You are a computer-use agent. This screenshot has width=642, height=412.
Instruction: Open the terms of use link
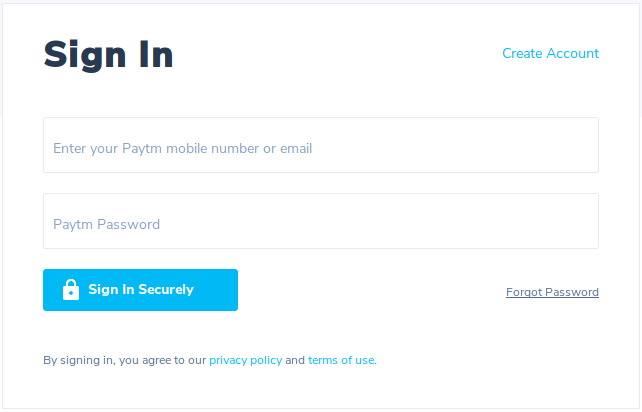click(341, 360)
